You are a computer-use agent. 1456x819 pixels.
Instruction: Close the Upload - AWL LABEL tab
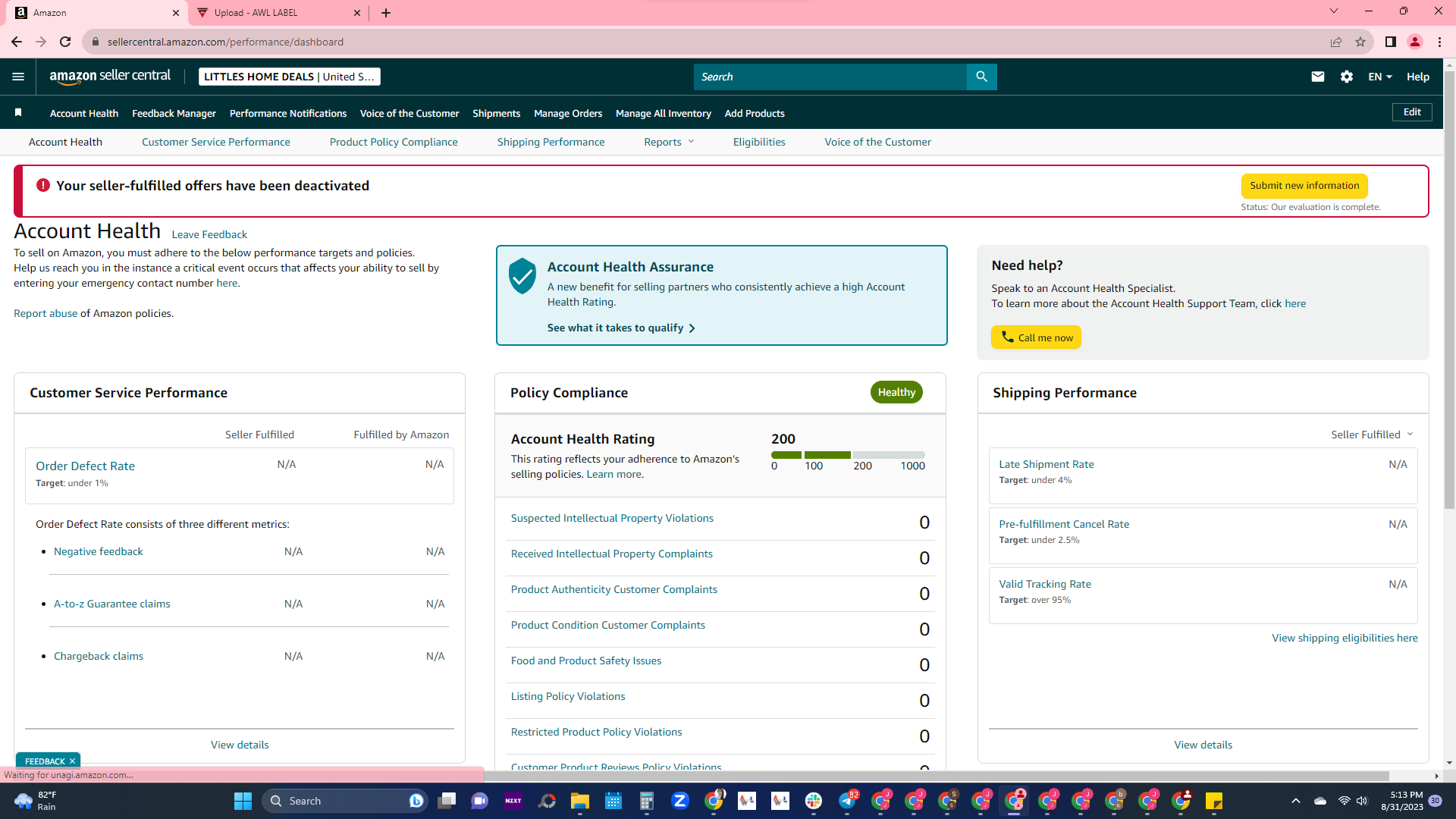(357, 13)
